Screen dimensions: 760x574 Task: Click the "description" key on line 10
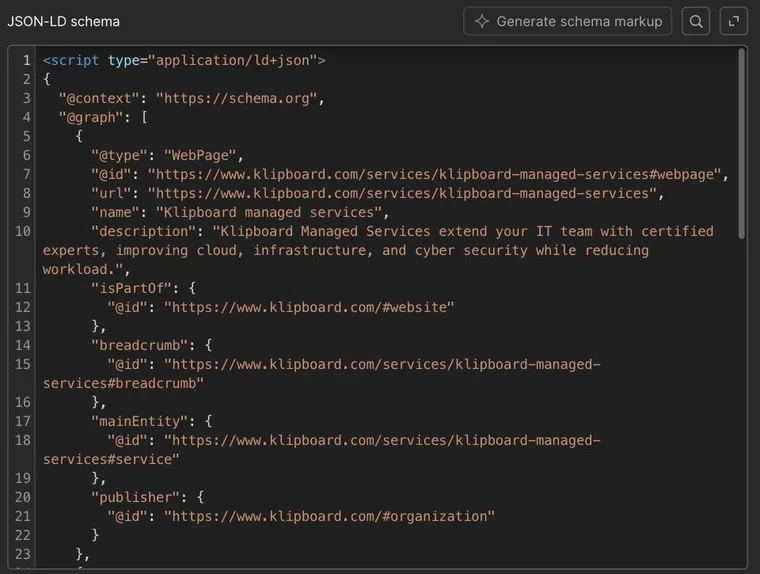(144, 231)
